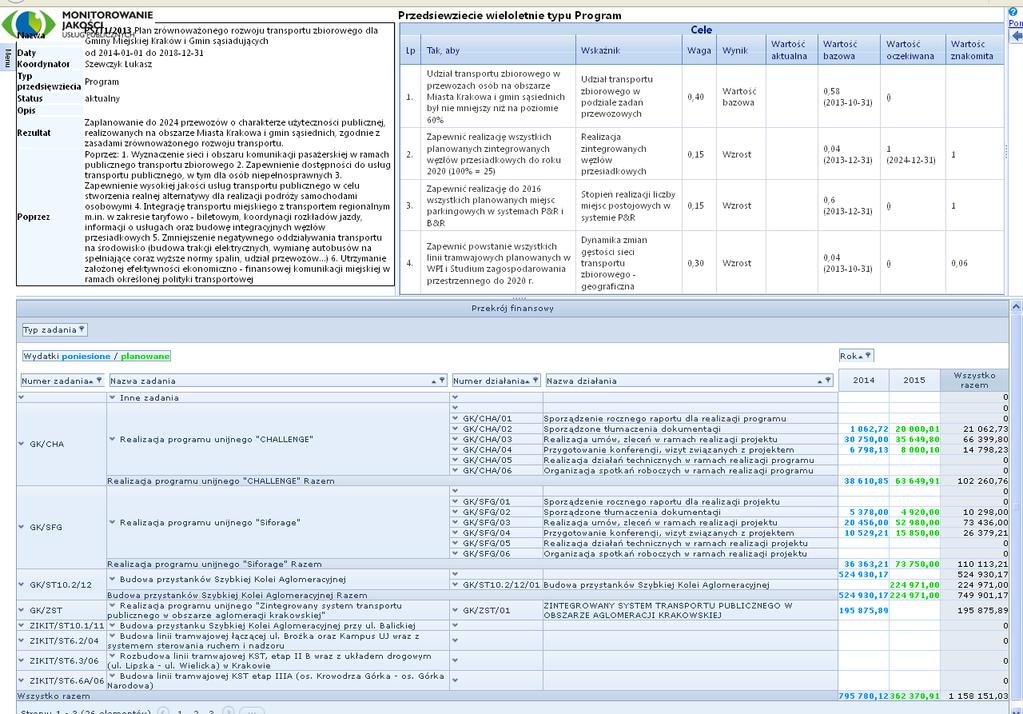1023x714 pixels.
Task: Collapse the GK/ST10.2/12 task group
Action: click(x=22, y=585)
